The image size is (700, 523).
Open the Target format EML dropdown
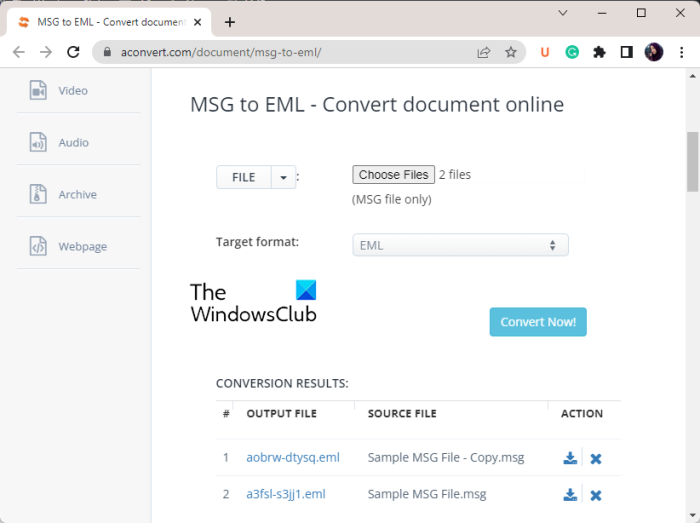460,245
